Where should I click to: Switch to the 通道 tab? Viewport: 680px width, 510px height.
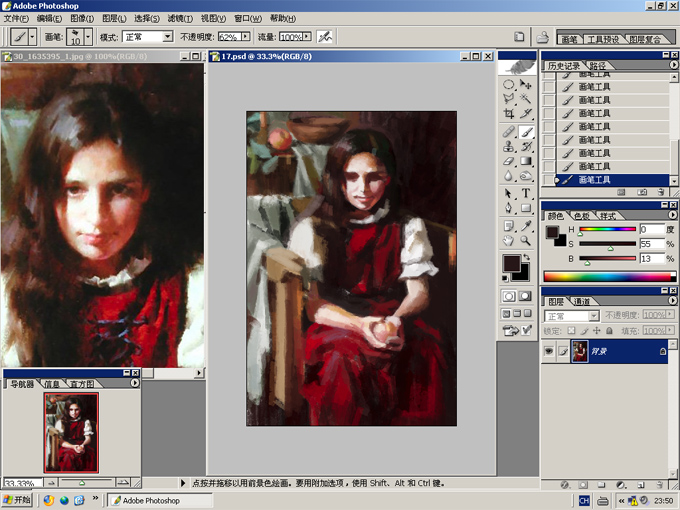(x=582, y=301)
